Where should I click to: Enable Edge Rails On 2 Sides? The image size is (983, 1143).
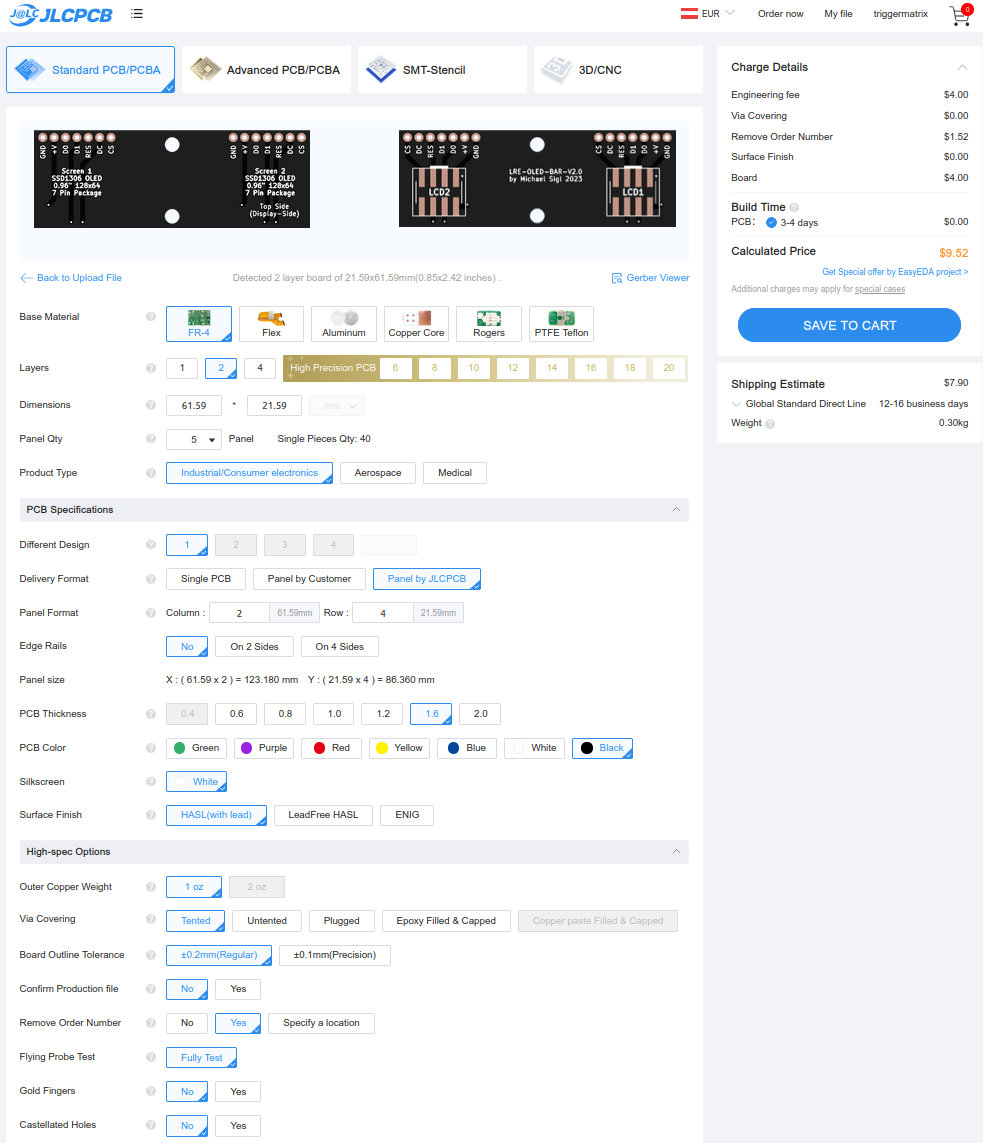[254, 647]
